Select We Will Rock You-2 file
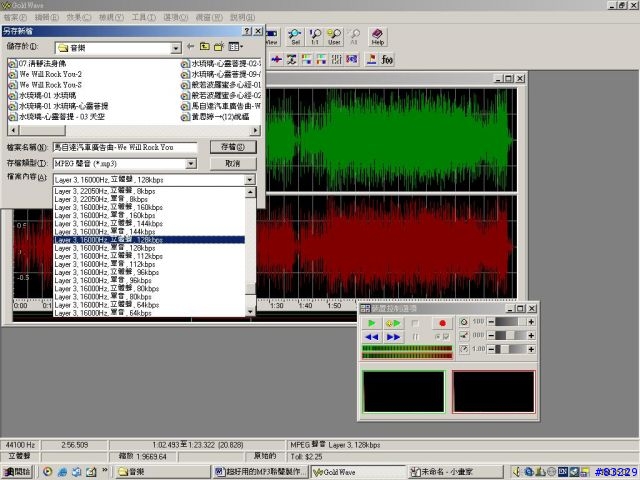640x480 pixels. click(46, 74)
